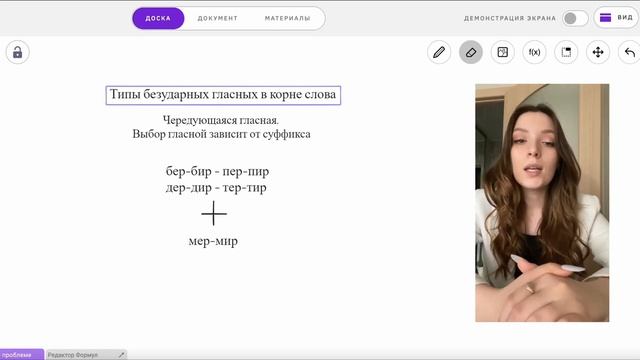Click the ДЕМОНСТРАЦИЯ ЭКРАНА label
Screen dimensions: 640x360
(x=510, y=18)
